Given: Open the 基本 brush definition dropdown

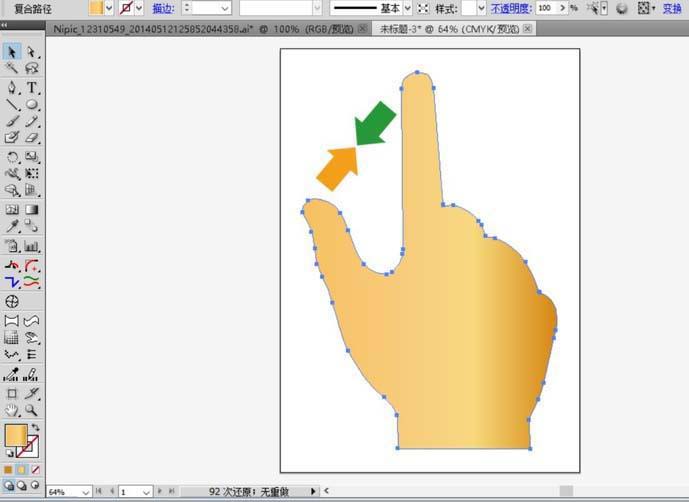Looking at the screenshot, I should 407,8.
